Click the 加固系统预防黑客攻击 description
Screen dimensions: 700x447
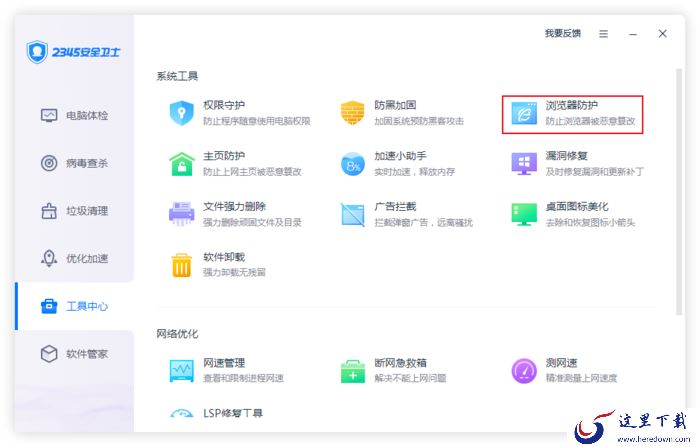coord(419,121)
